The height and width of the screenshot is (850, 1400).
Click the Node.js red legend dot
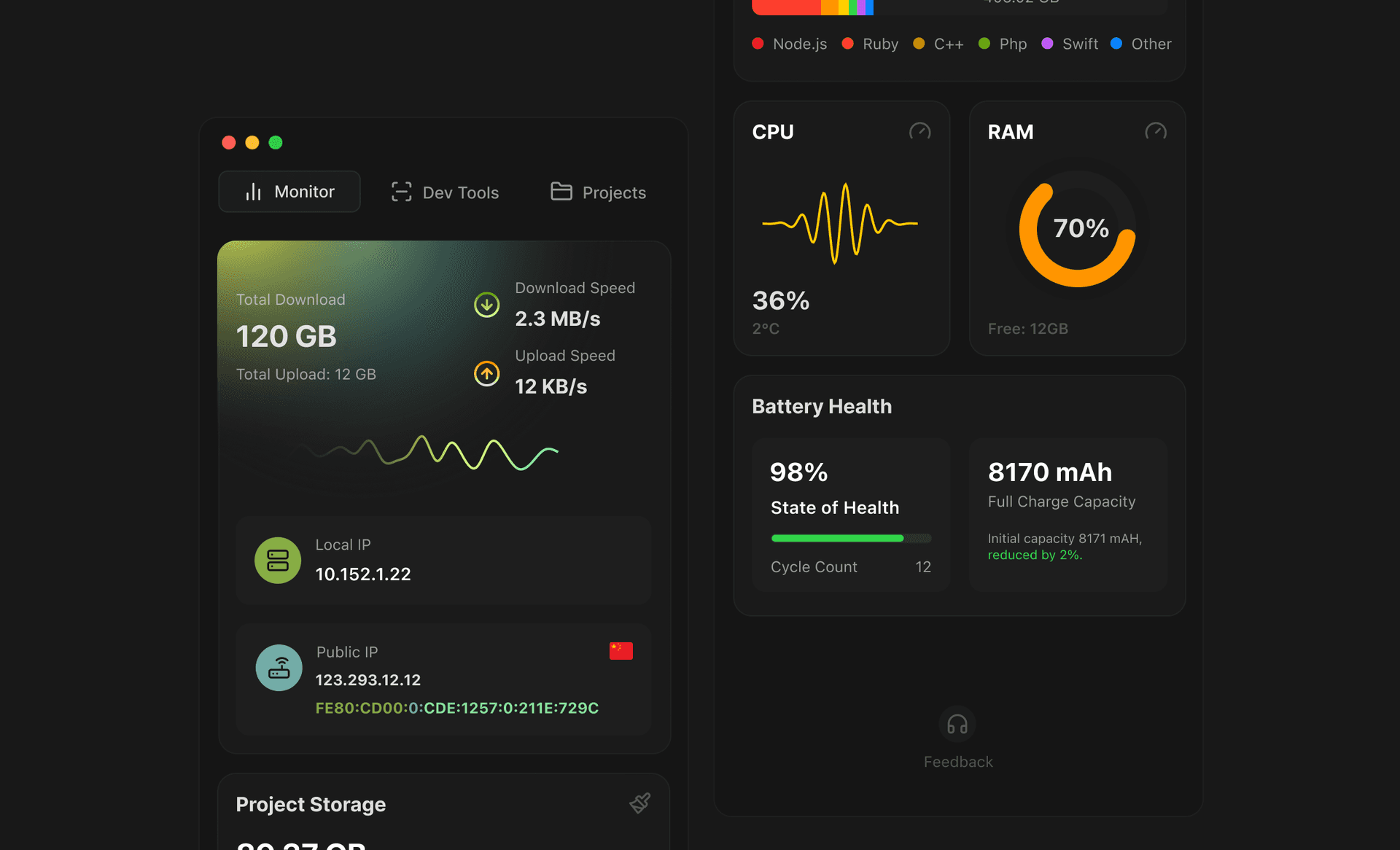(758, 44)
